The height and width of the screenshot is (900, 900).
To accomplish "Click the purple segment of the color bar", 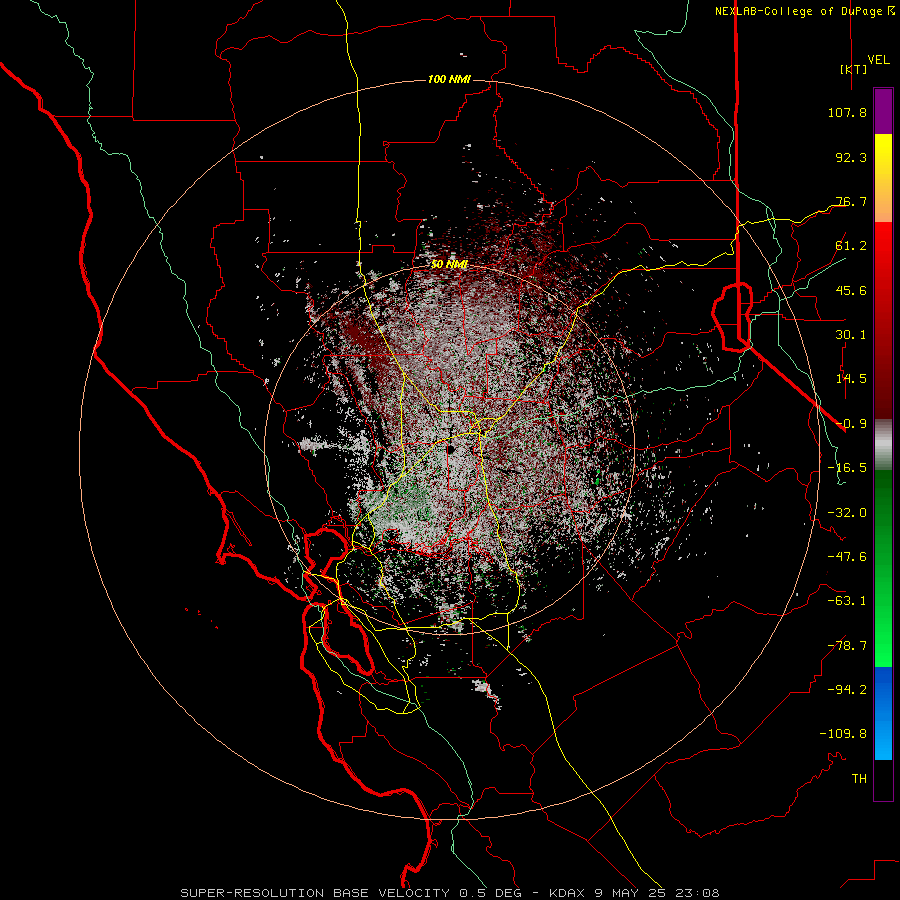I will click(x=883, y=112).
